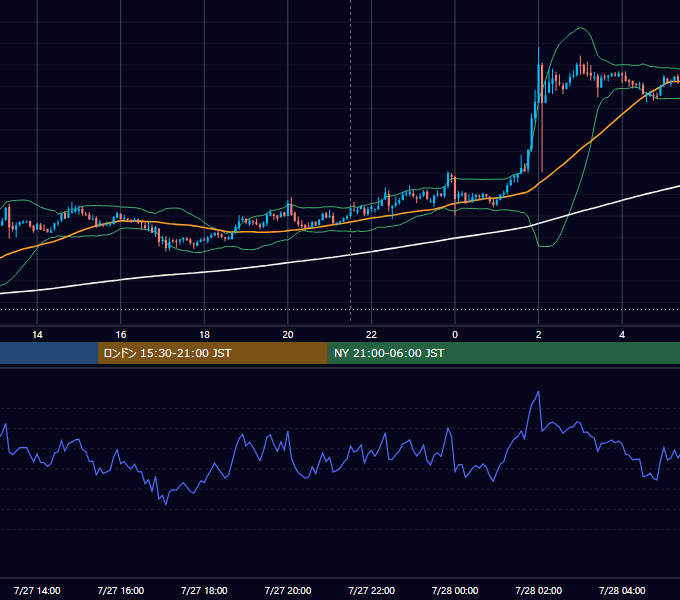Select the ロンドン 15:30-21:00 JST session bar
This screenshot has width=680, height=600.
[212, 353]
